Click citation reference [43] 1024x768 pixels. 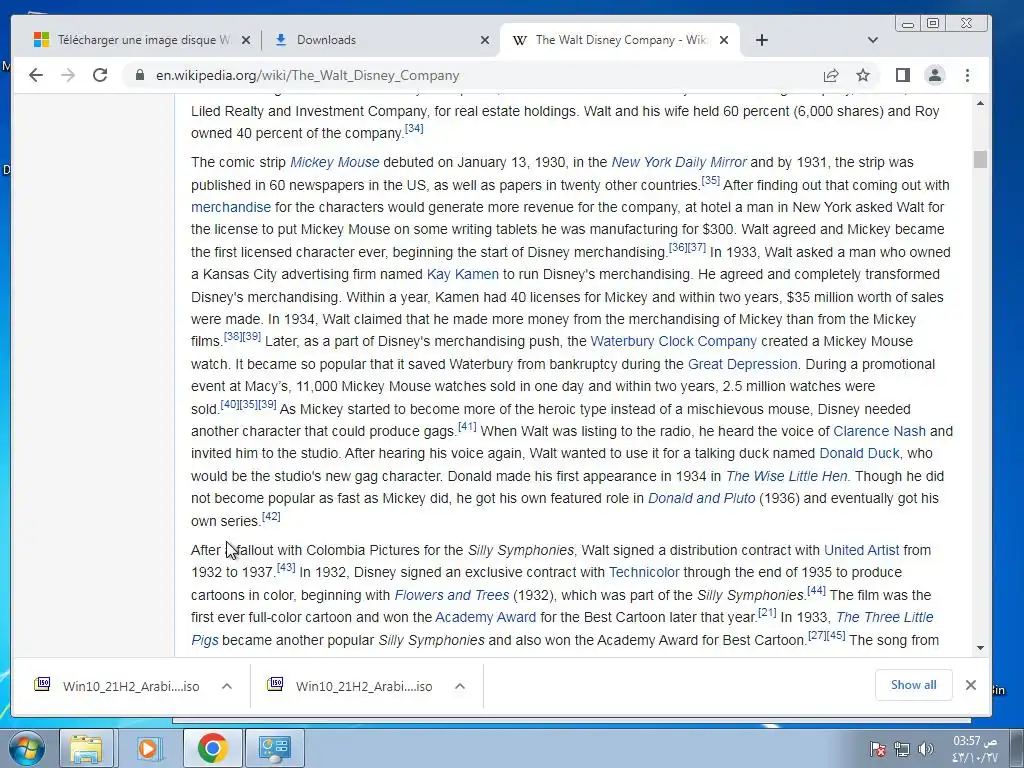tap(286, 567)
